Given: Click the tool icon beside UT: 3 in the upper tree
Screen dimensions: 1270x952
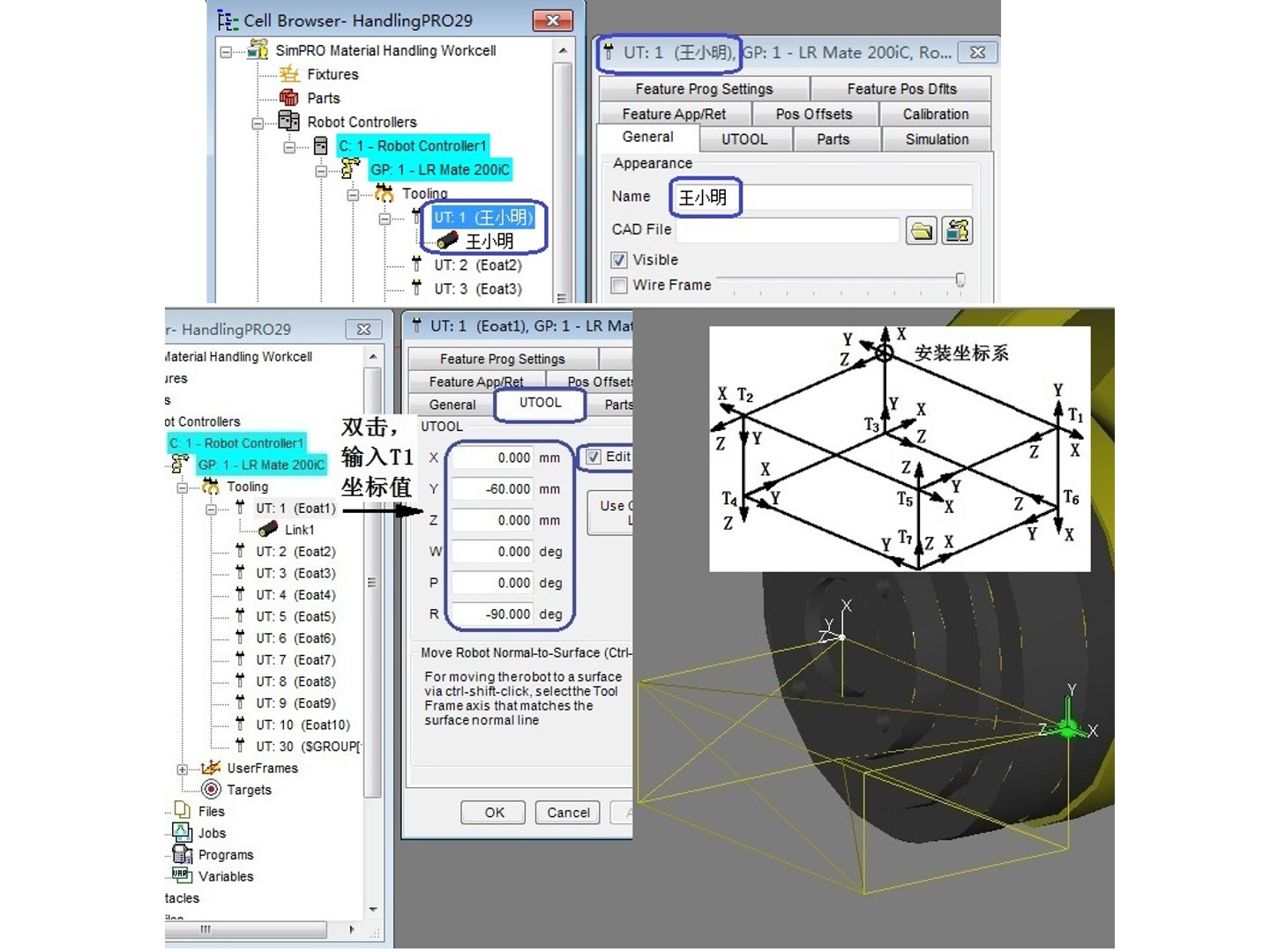Looking at the screenshot, I should 416,288.
